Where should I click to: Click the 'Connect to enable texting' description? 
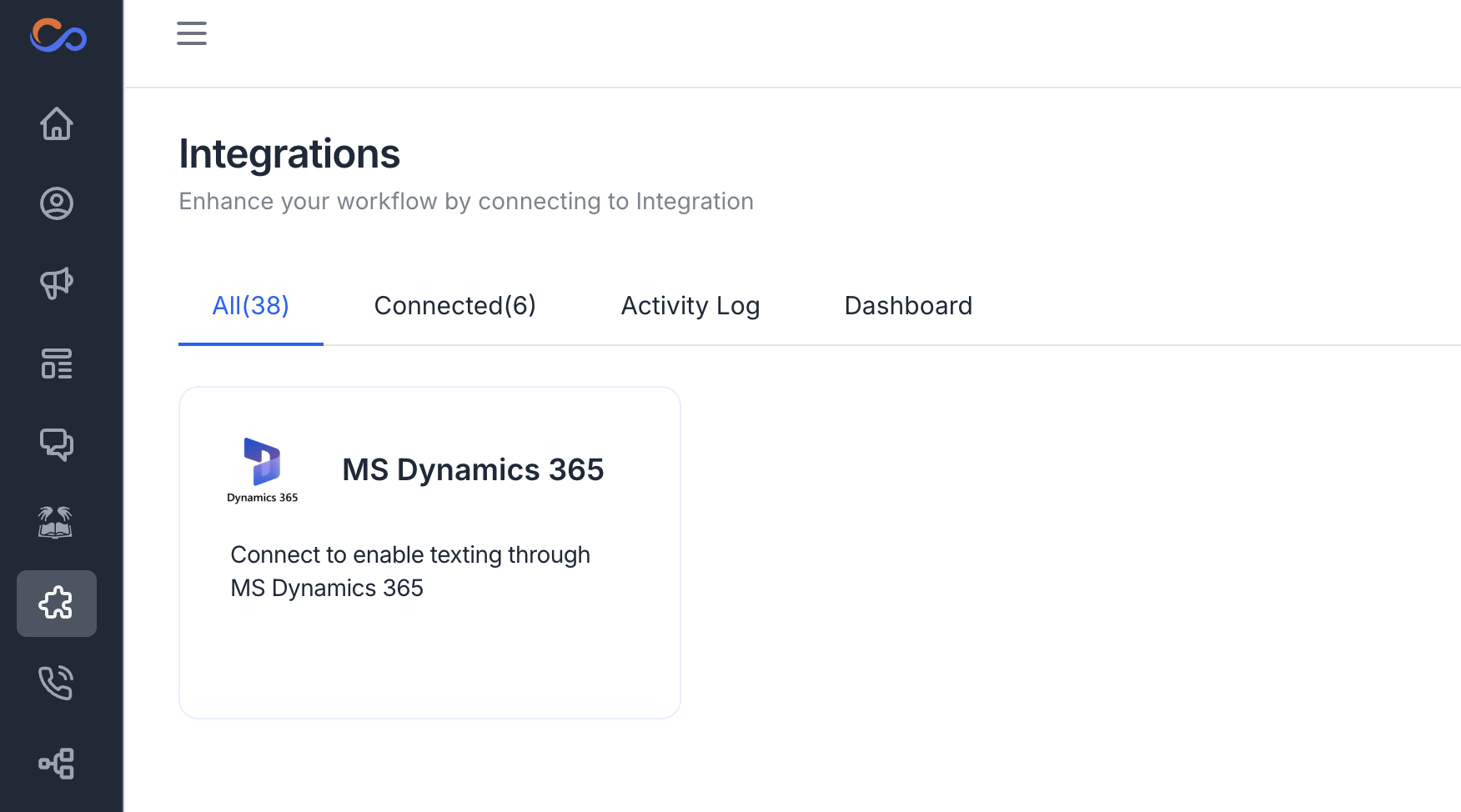point(410,571)
